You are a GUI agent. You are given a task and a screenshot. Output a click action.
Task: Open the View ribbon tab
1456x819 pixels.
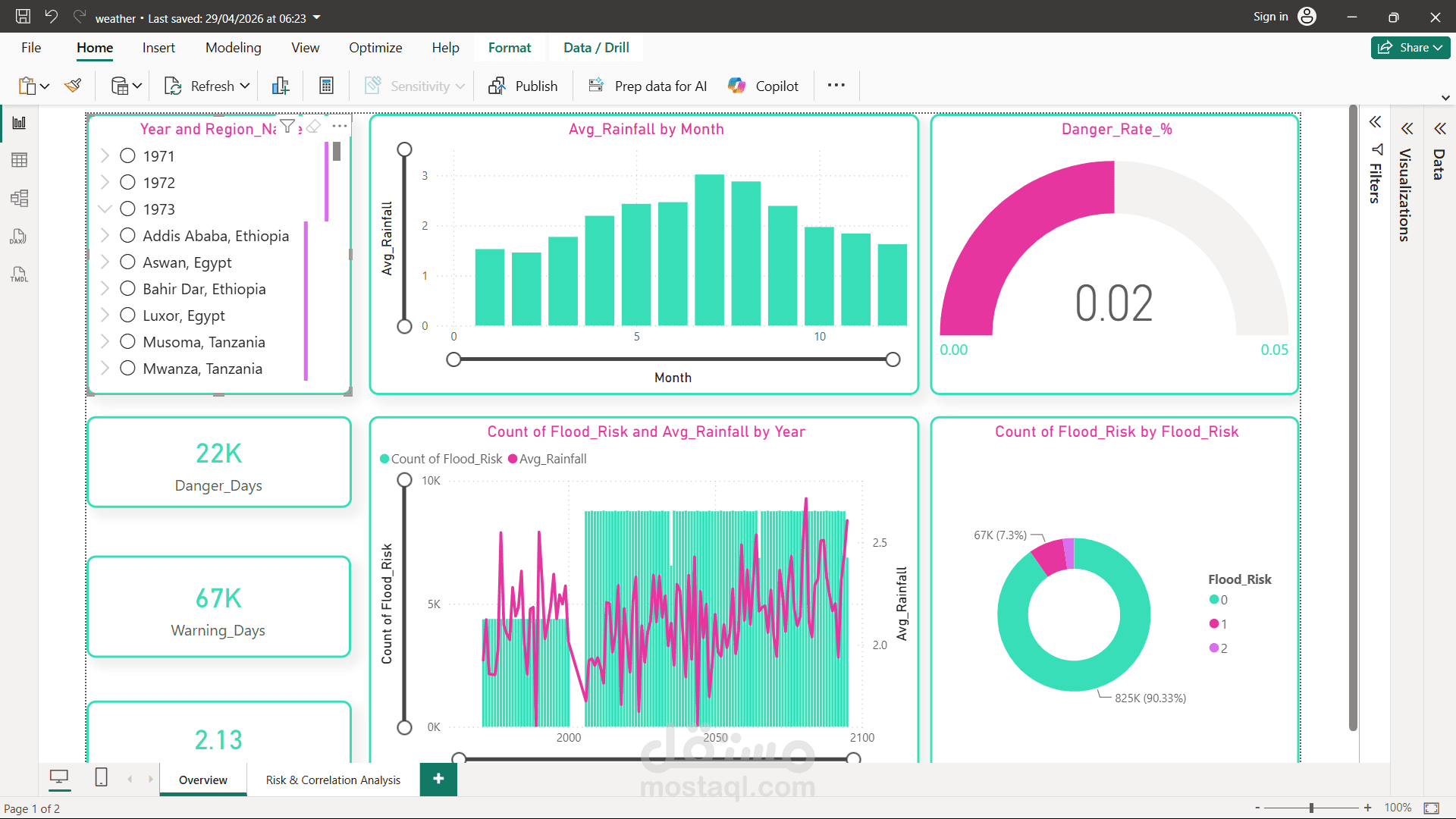point(305,47)
